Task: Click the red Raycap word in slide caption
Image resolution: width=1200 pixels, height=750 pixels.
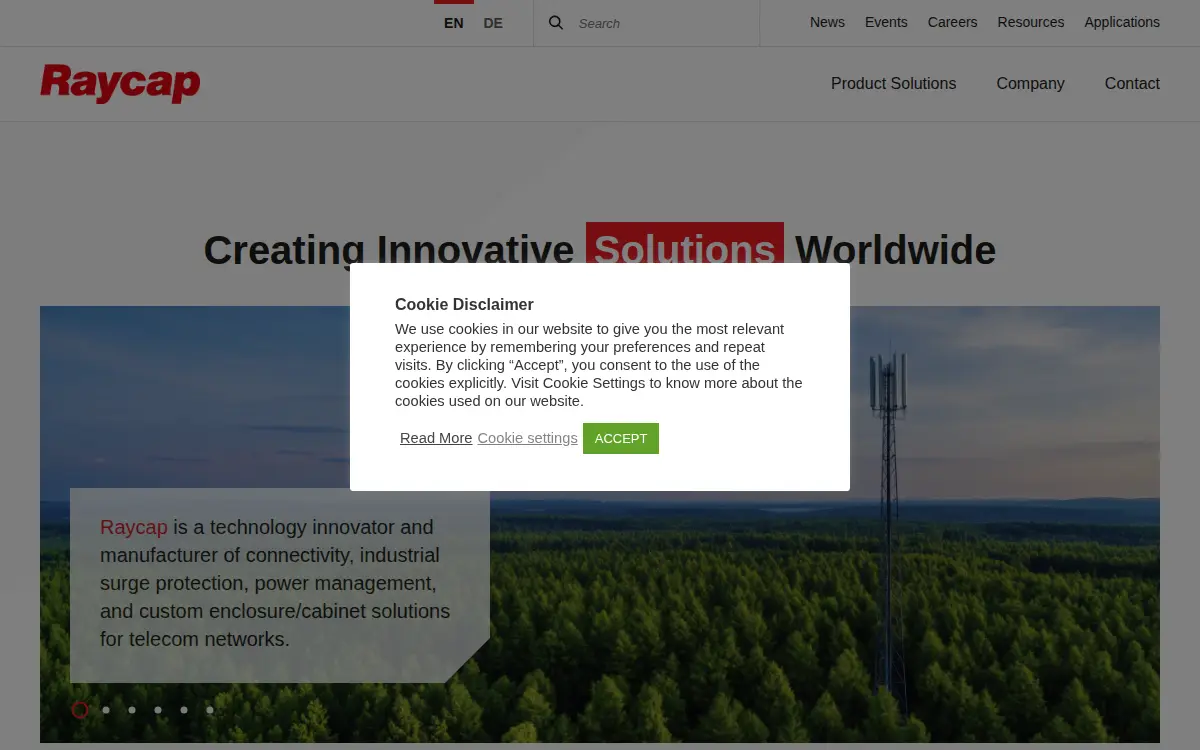Action: (134, 527)
